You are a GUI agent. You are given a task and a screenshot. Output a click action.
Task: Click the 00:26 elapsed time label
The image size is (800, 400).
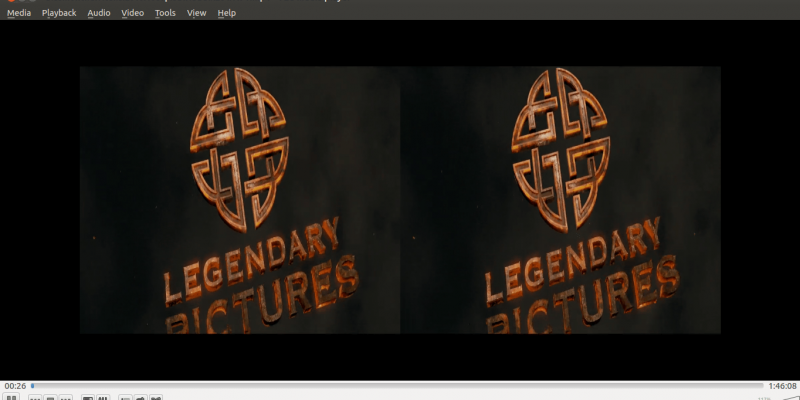(x=15, y=386)
